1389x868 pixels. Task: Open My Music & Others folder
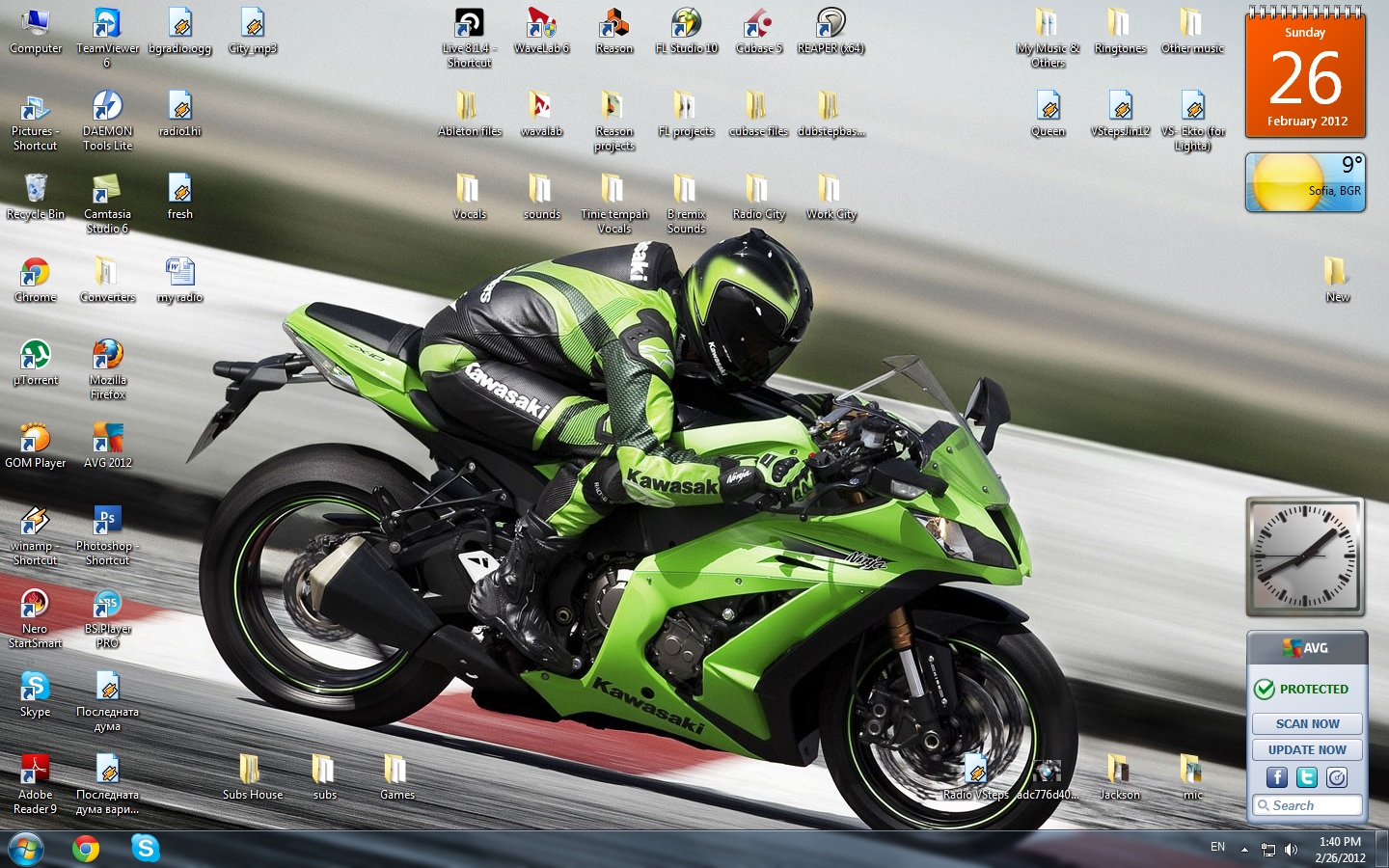1049,38
